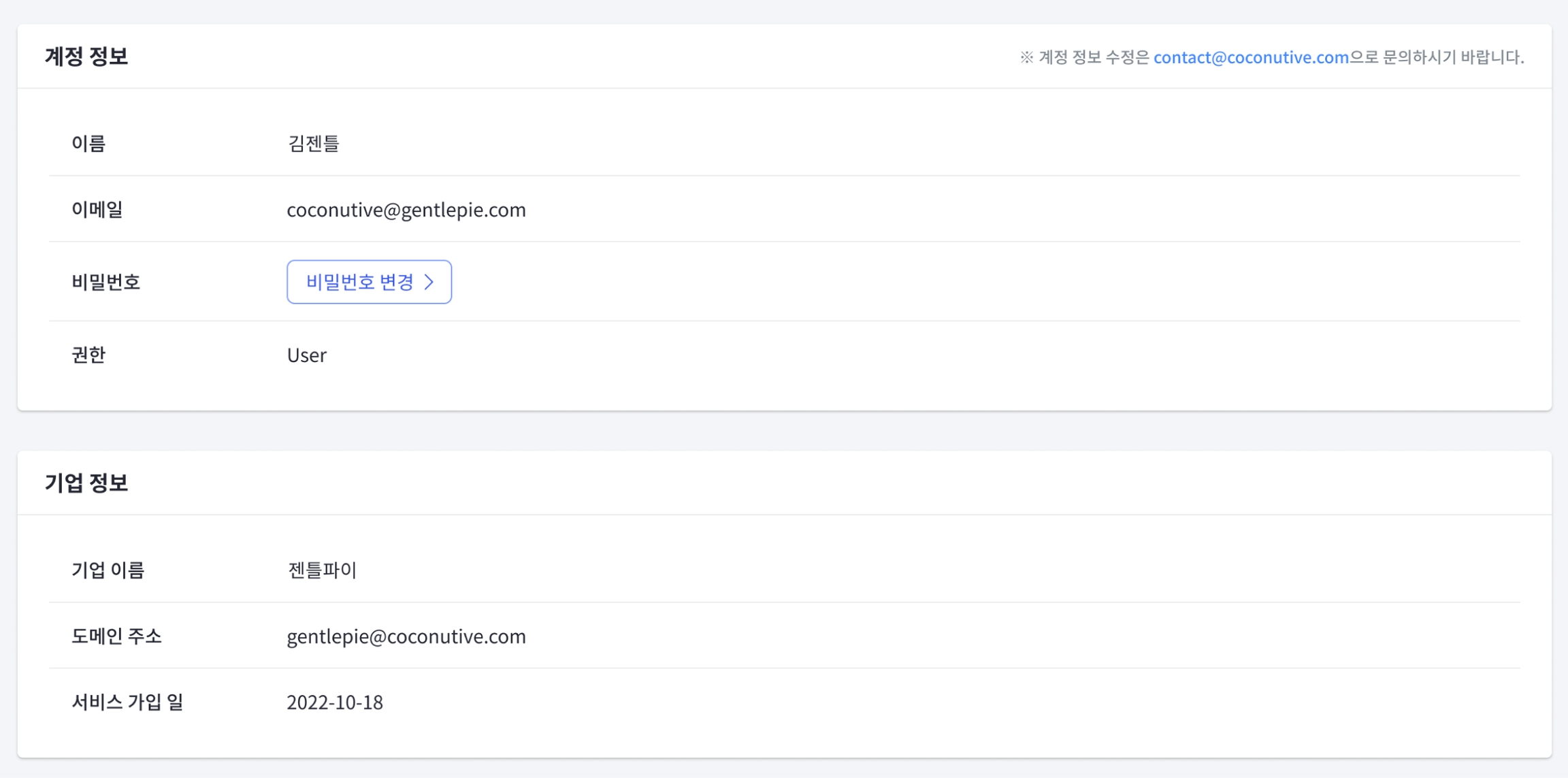Click the email coconutive@gentlepie.com

tap(406, 210)
